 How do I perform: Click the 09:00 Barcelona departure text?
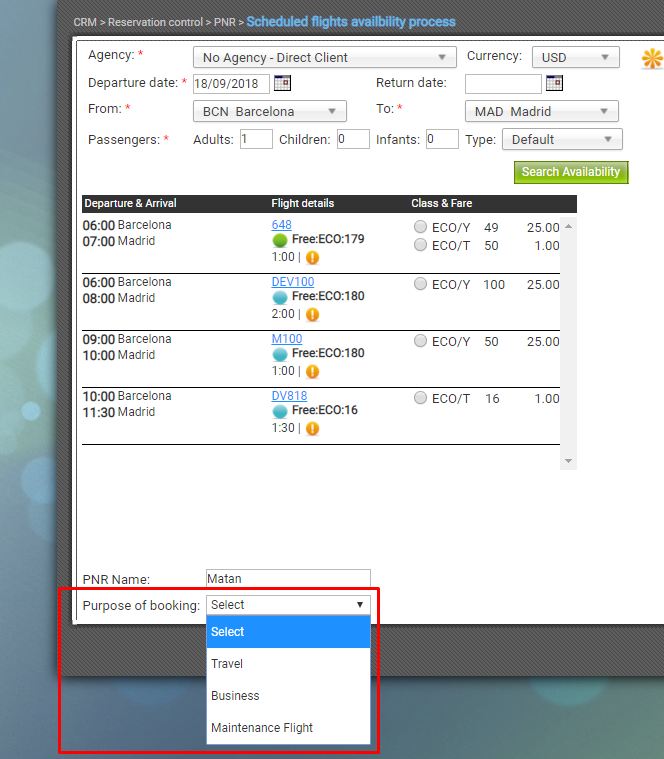point(127,339)
